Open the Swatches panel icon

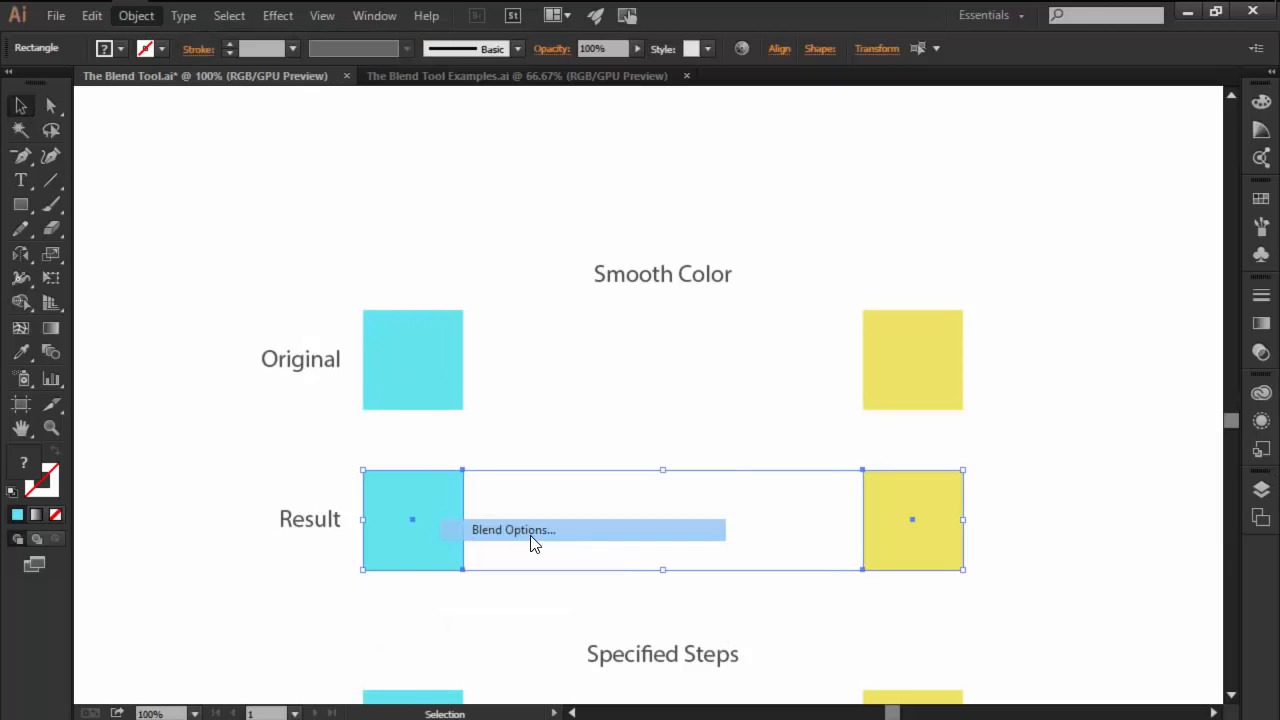coord(1261,199)
